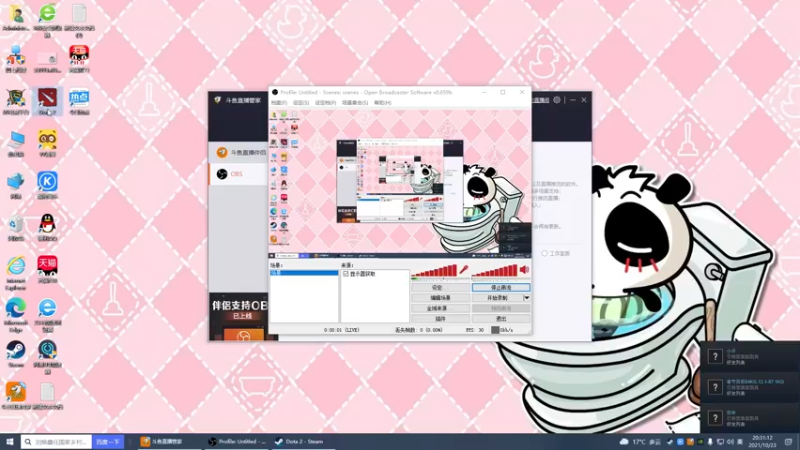Screen dimensions: 800x450
Task: Select the OBS tab in Douyu manager sidebar
Action: [238, 174]
